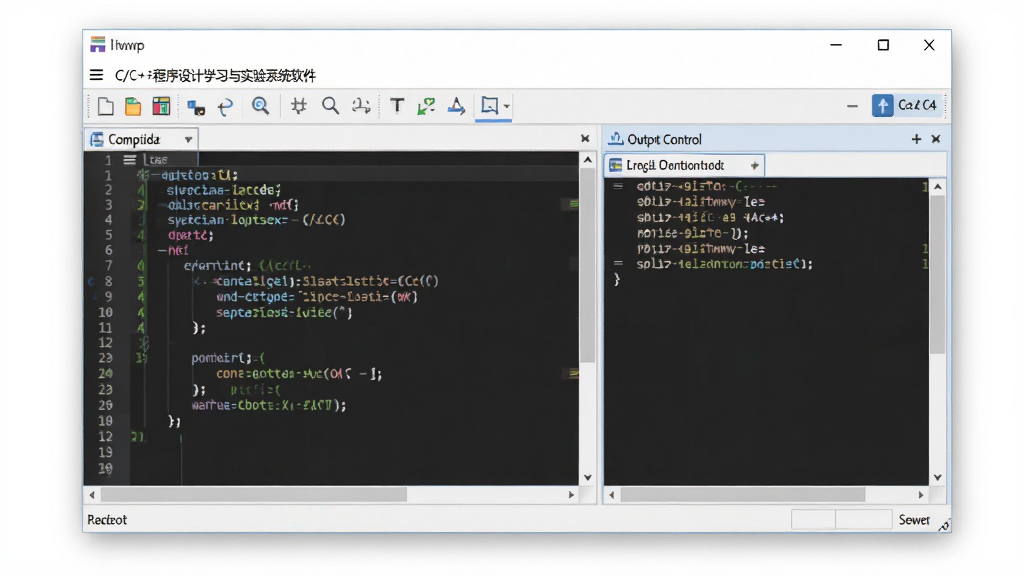Click the Output Control panel title
This screenshot has height=576, width=1024.
click(x=664, y=139)
